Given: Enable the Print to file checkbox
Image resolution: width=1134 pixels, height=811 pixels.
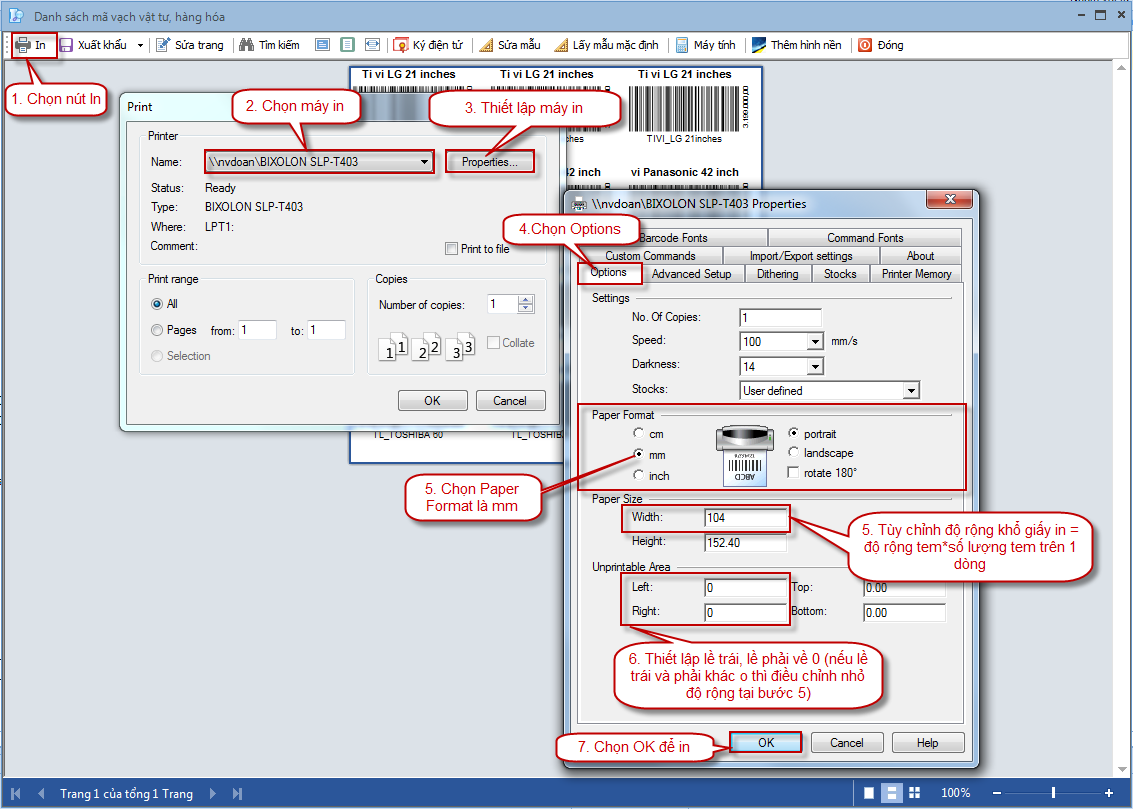Looking at the screenshot, I should click(x=451, y=249).
